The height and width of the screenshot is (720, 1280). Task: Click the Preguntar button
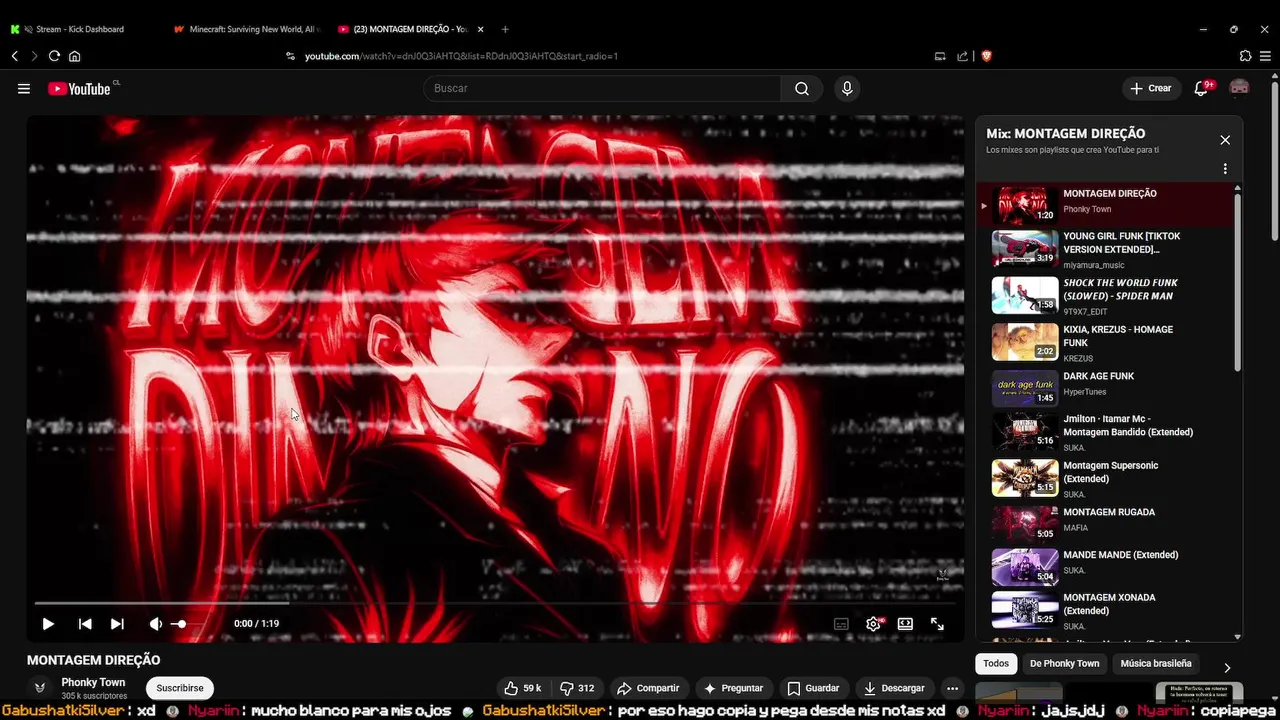(733, 688)
